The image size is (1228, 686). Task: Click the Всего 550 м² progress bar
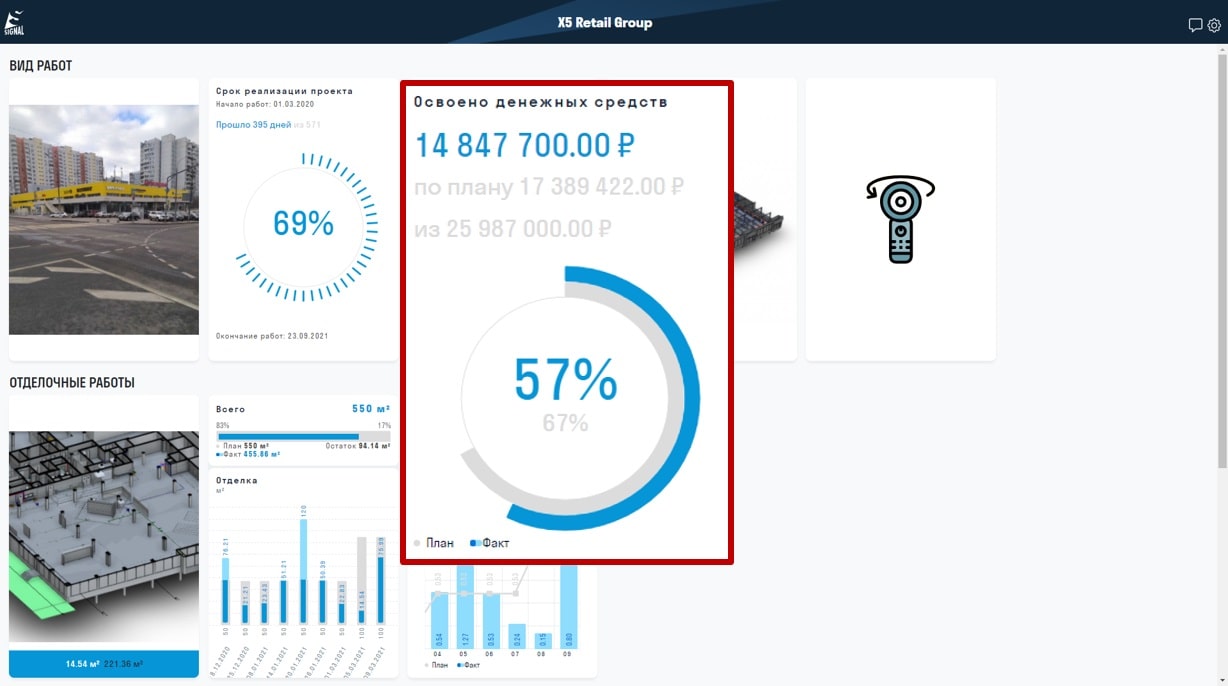[303, 437]
